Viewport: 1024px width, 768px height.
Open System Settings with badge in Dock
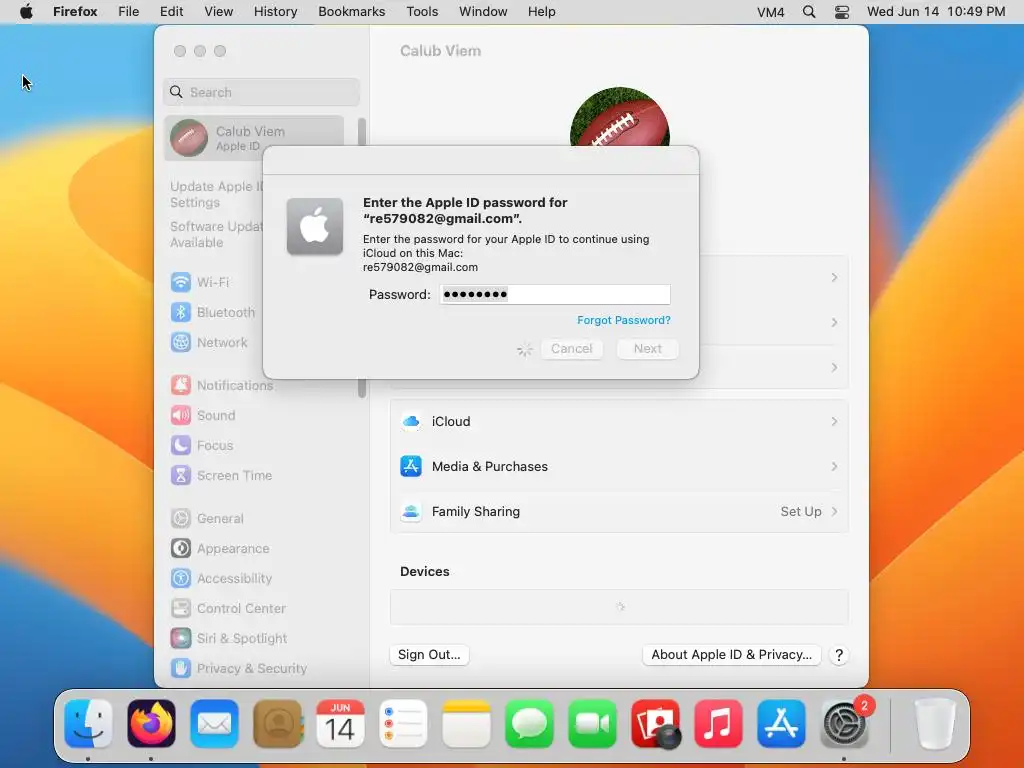844,724
